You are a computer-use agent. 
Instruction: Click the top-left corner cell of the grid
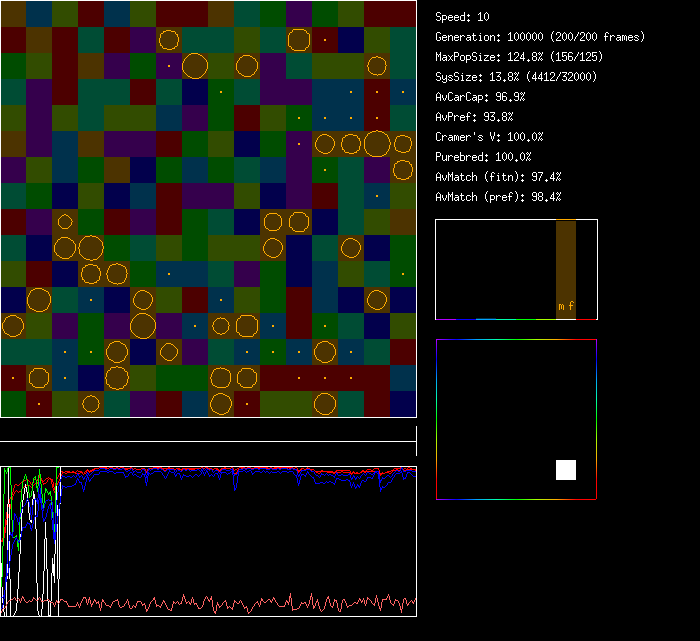13,13
